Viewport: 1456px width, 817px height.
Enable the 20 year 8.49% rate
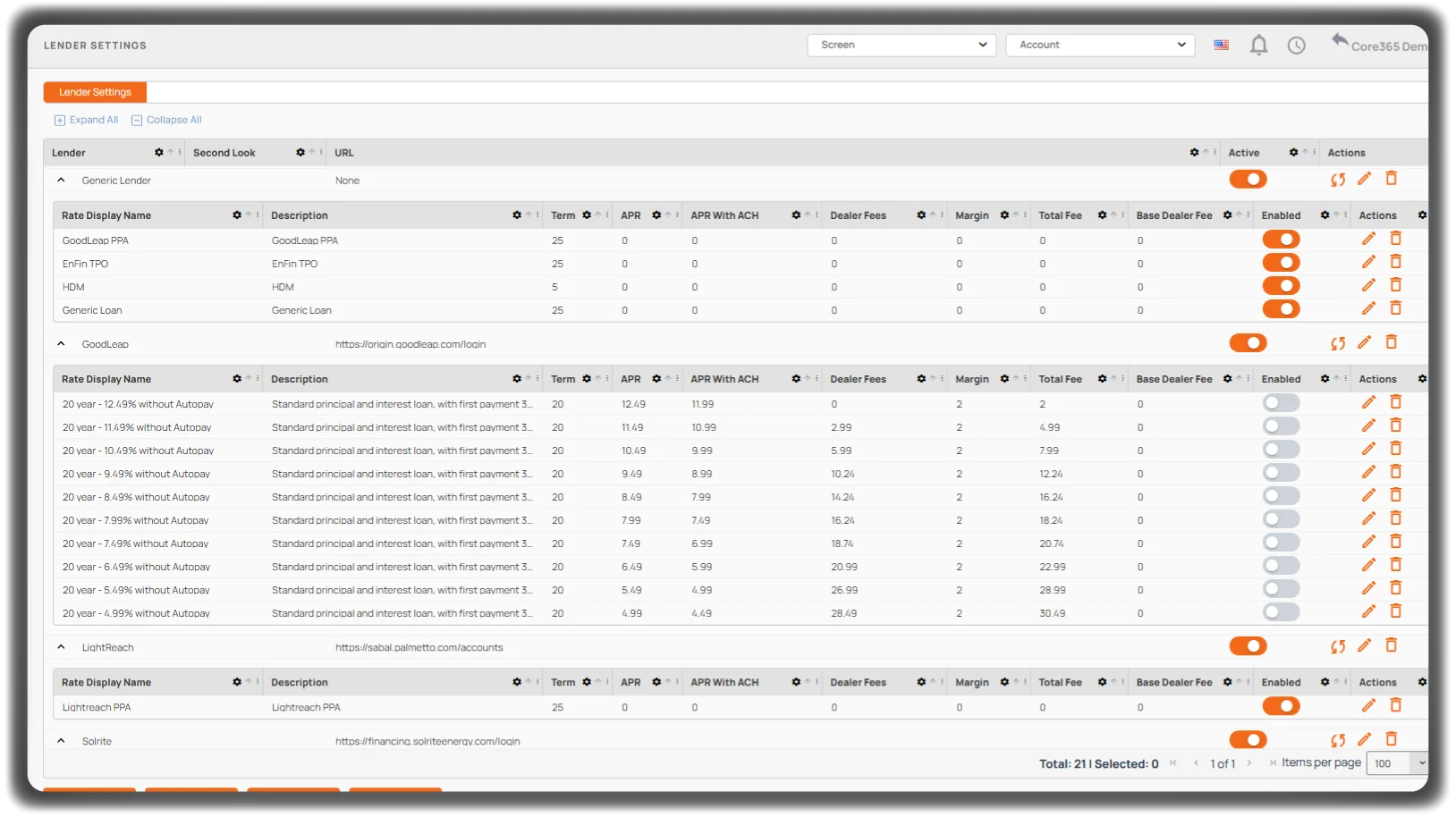tap(1281, 496)
